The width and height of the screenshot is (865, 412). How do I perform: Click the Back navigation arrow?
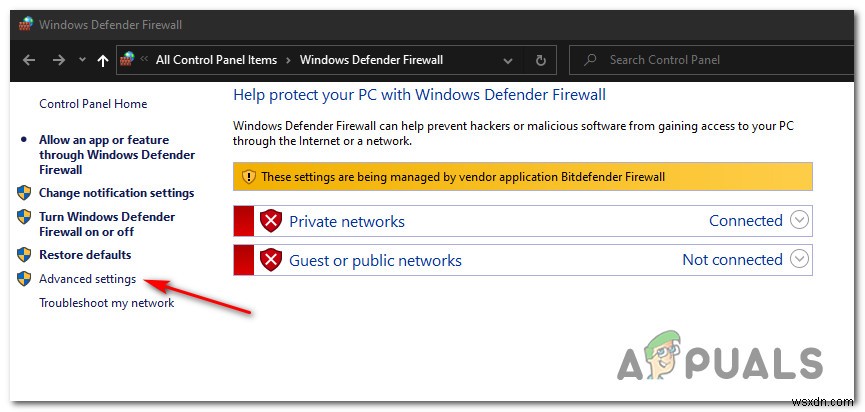29,60
